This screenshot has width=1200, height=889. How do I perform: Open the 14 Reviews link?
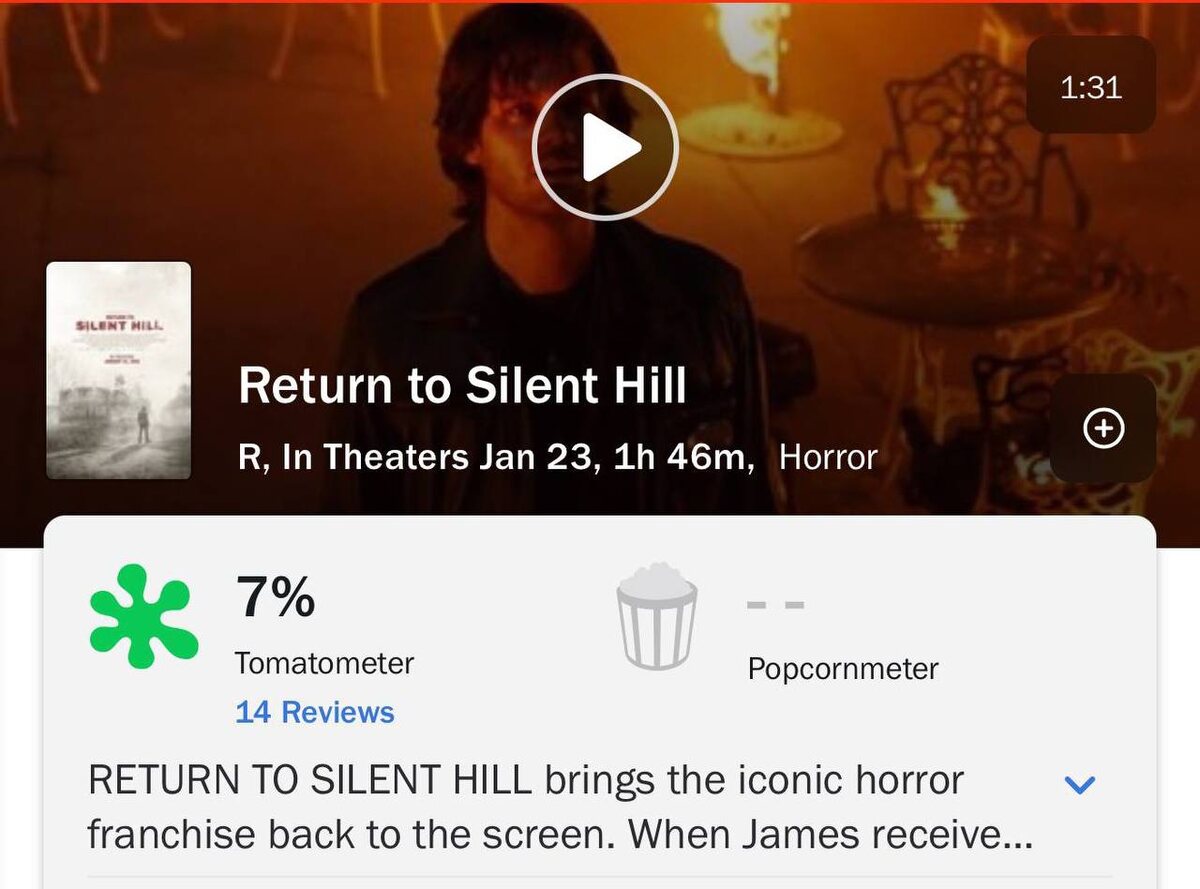[314, 712]
